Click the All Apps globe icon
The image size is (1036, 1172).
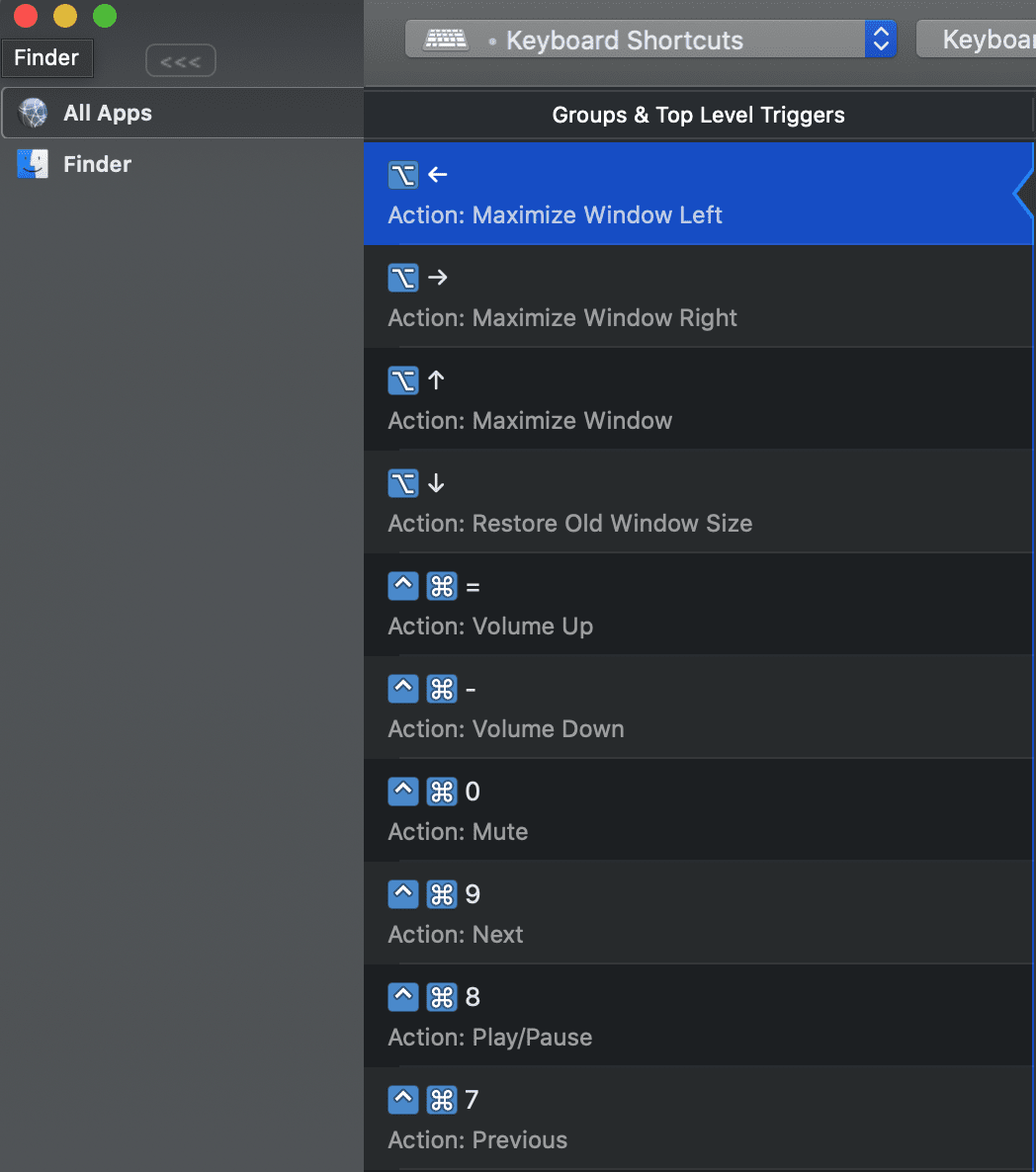(33, 113)
